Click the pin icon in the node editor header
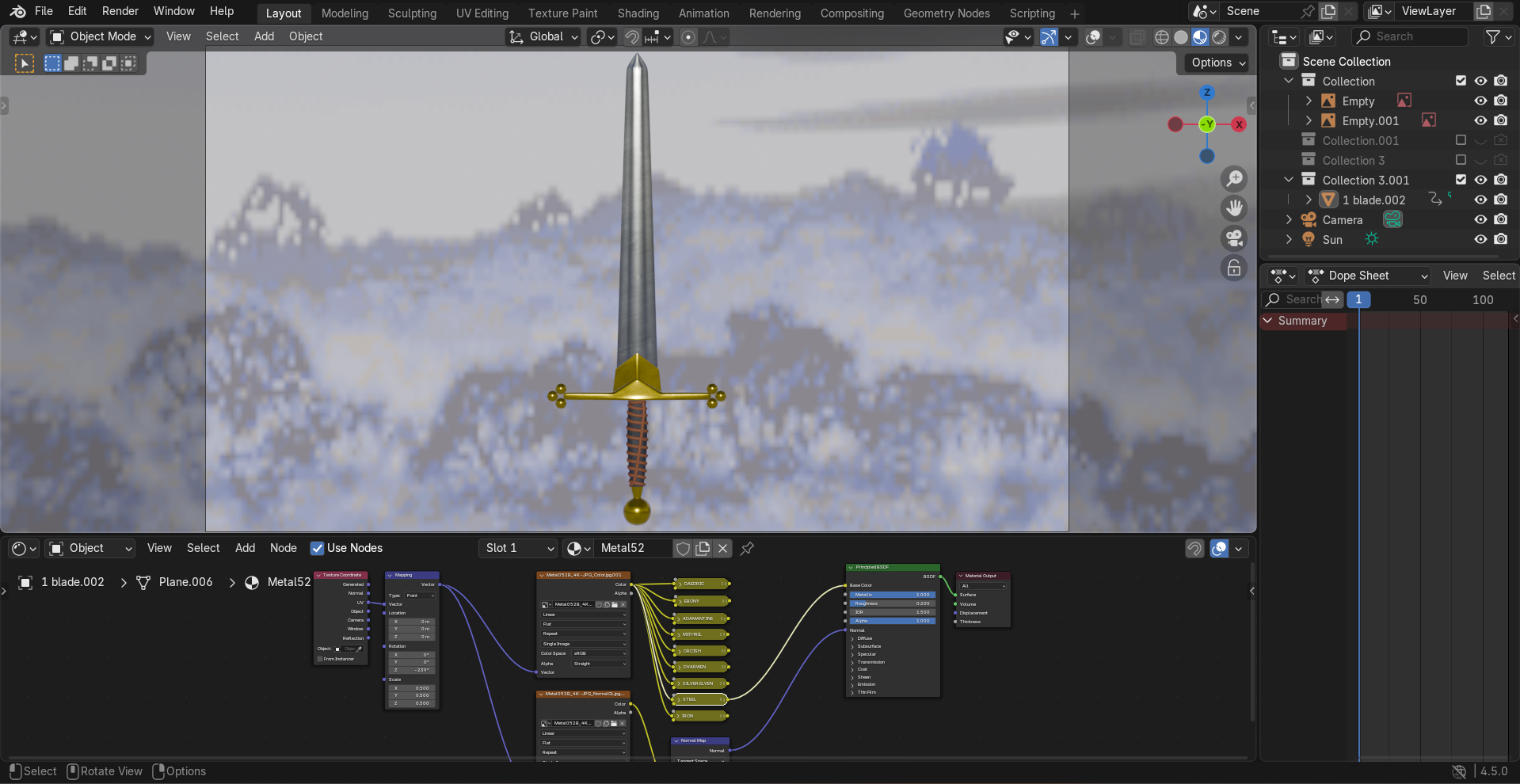Screen dimensions: 1520x784 point(747,548)
